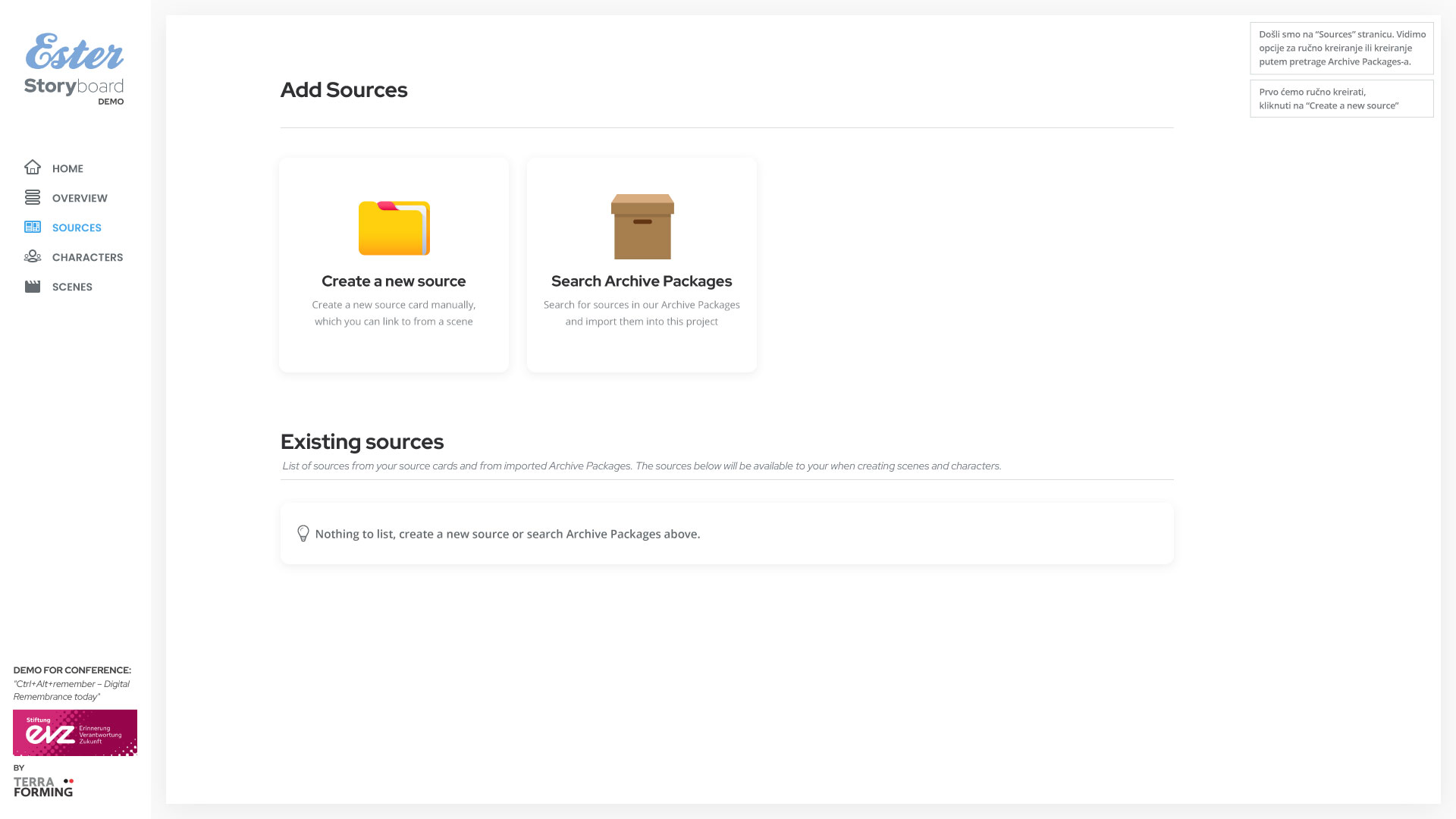Click the Sources newspaper icon

[x=32, y=227]
